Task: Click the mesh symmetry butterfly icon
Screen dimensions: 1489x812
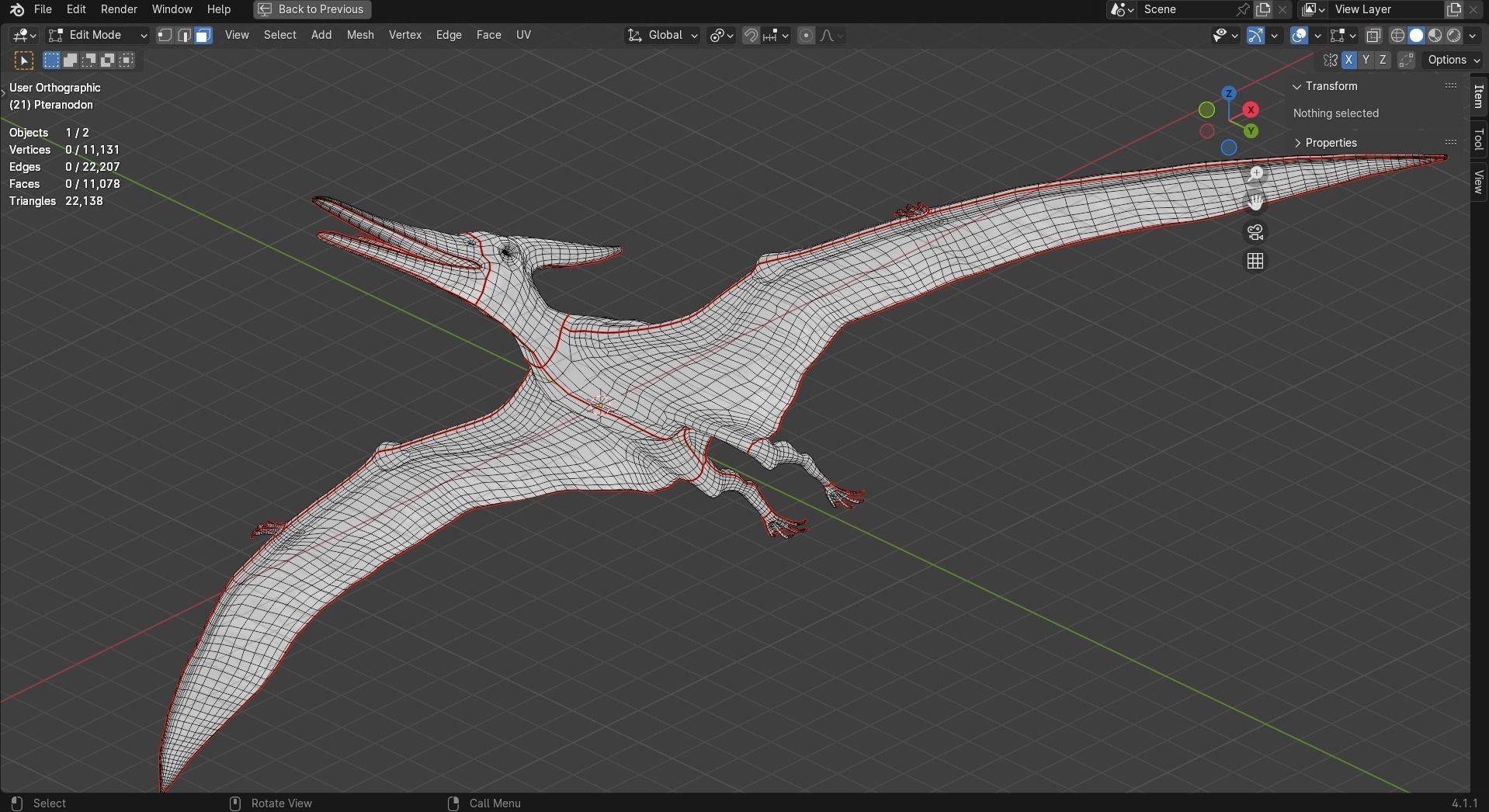Action: click(x=1330, y=60)
